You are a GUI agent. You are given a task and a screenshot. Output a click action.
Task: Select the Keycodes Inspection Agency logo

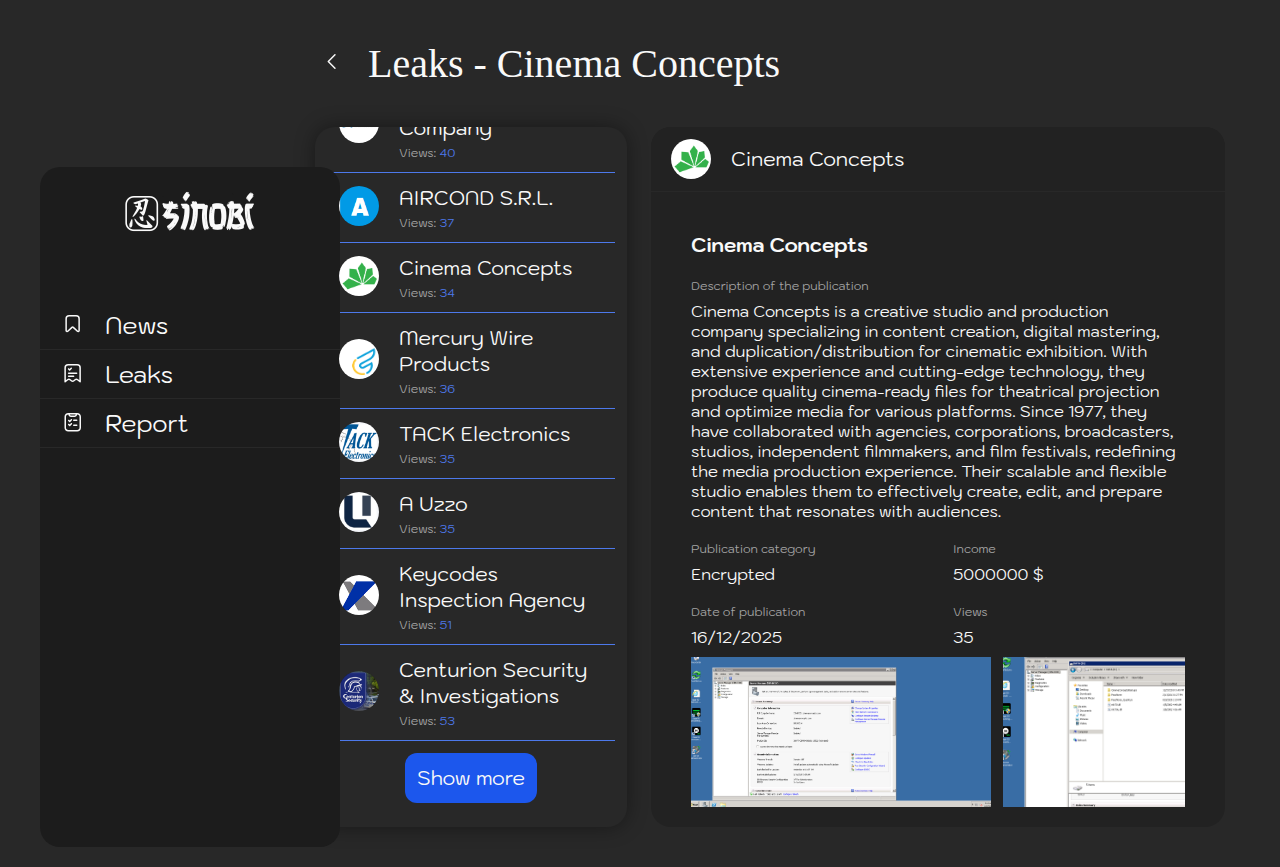359,595
